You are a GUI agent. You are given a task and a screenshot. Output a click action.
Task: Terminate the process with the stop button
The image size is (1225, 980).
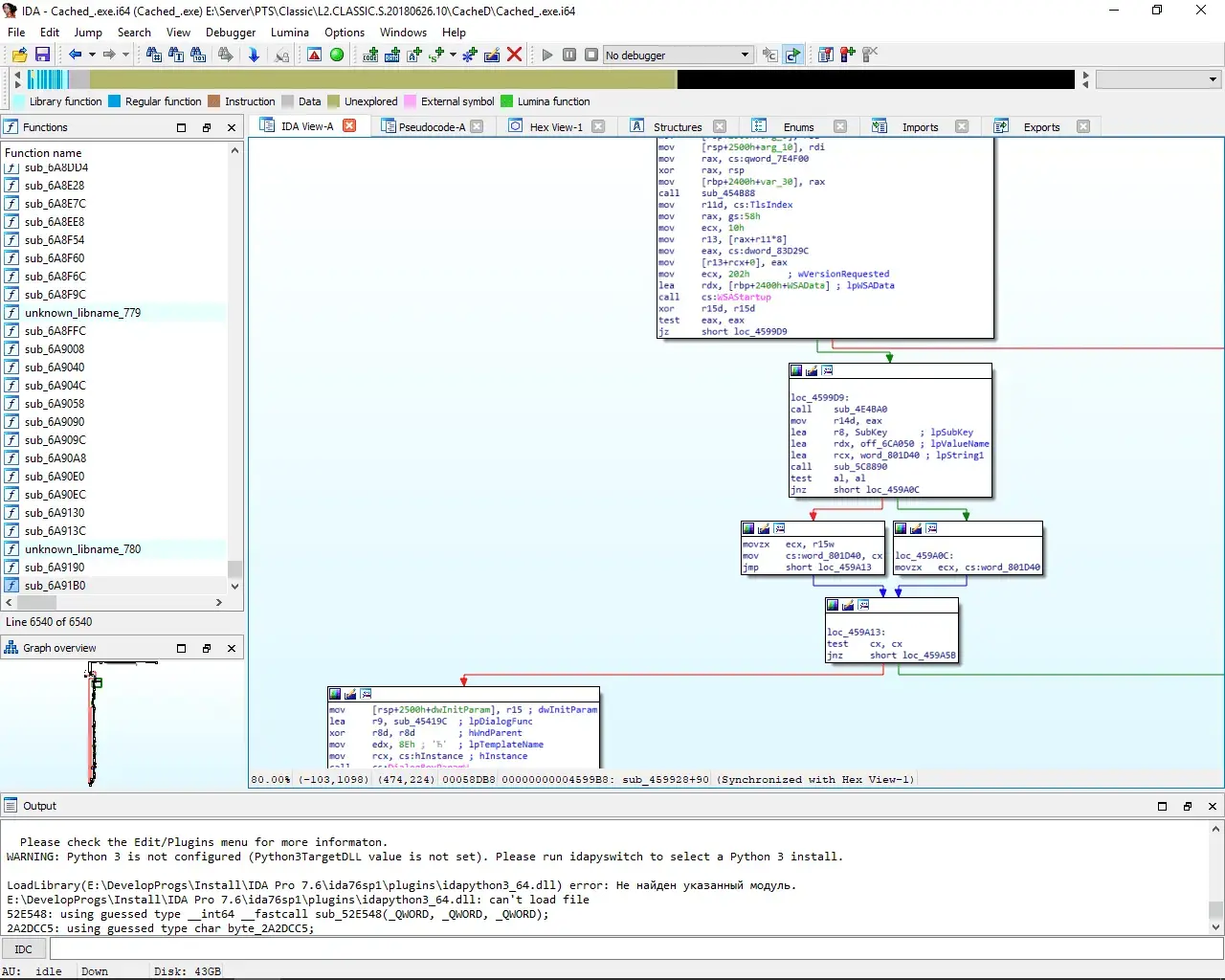(x=591, y=56)
